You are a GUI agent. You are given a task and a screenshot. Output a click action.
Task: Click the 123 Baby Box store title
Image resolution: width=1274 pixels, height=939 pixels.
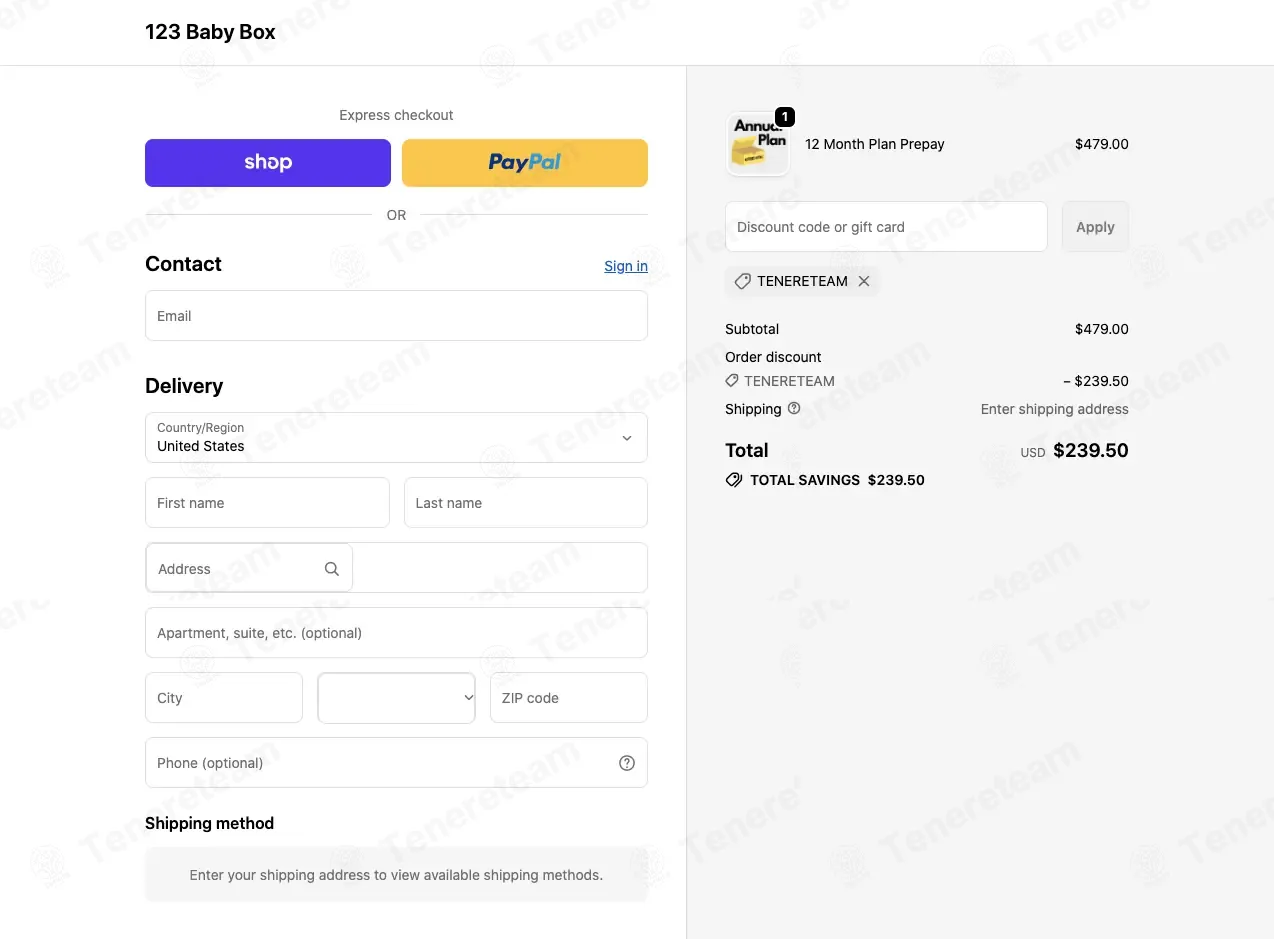click(x=210, y=32)
